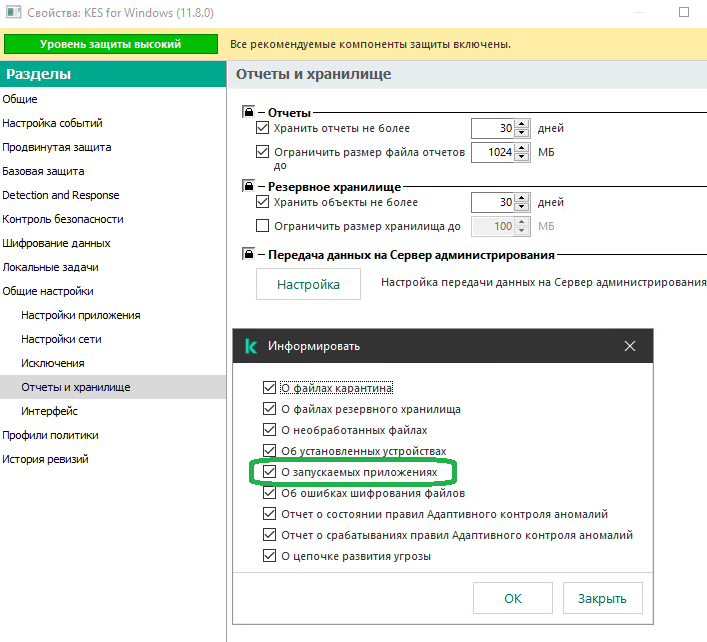Viewport: 707px width, 642px height.
Task: Click the Kaspersky logo in Информировать dialog
Action: click(251, 346)
